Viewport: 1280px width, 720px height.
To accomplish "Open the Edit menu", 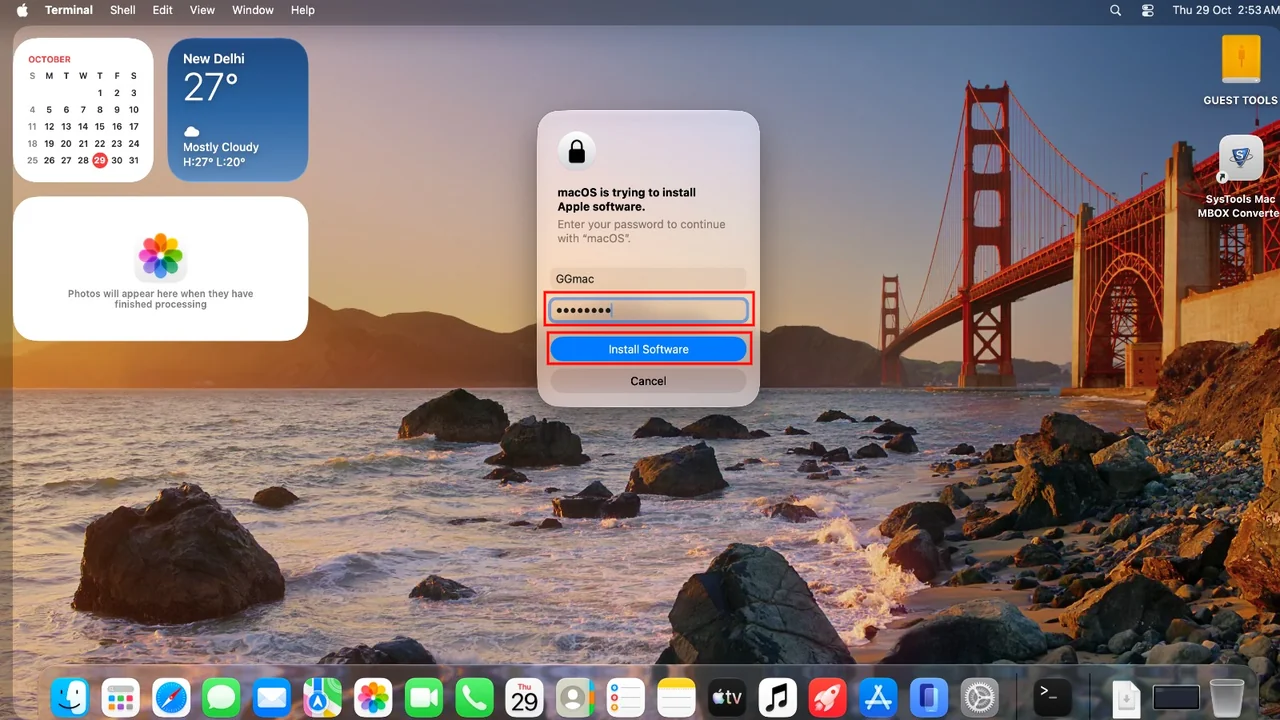I will pos(163,10).
